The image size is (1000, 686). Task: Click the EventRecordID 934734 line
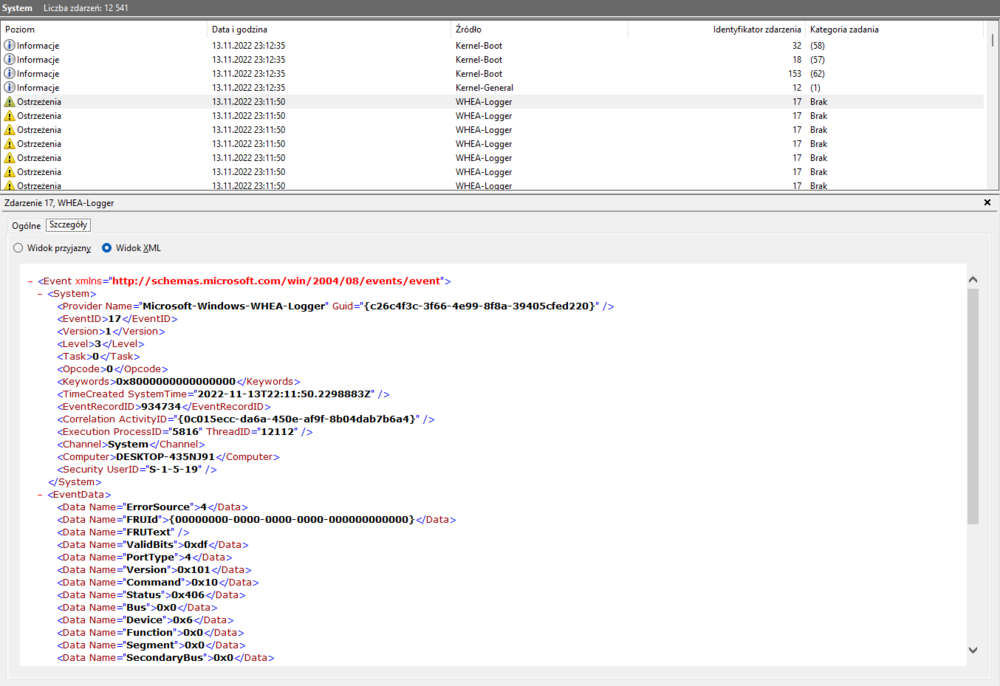164,407
